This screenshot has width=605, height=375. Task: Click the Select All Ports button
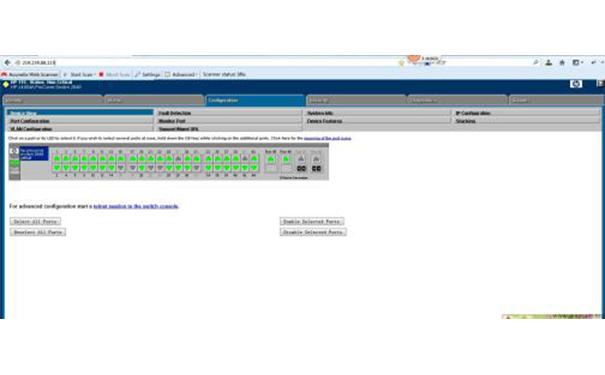(x=35, y=221)
